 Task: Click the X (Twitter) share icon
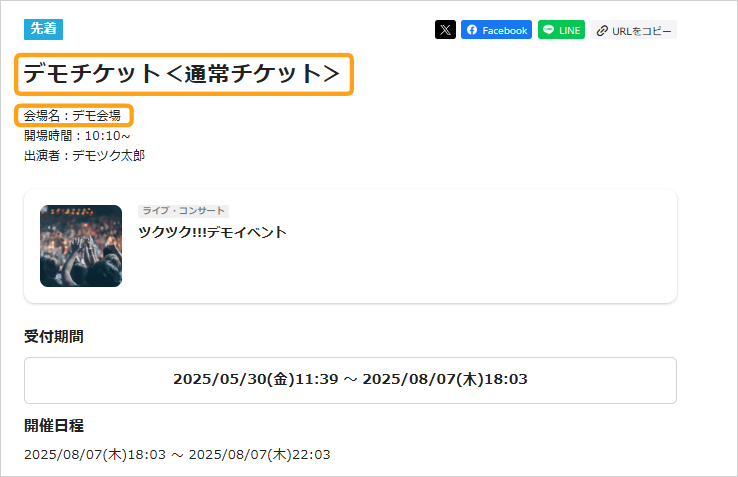445,30
